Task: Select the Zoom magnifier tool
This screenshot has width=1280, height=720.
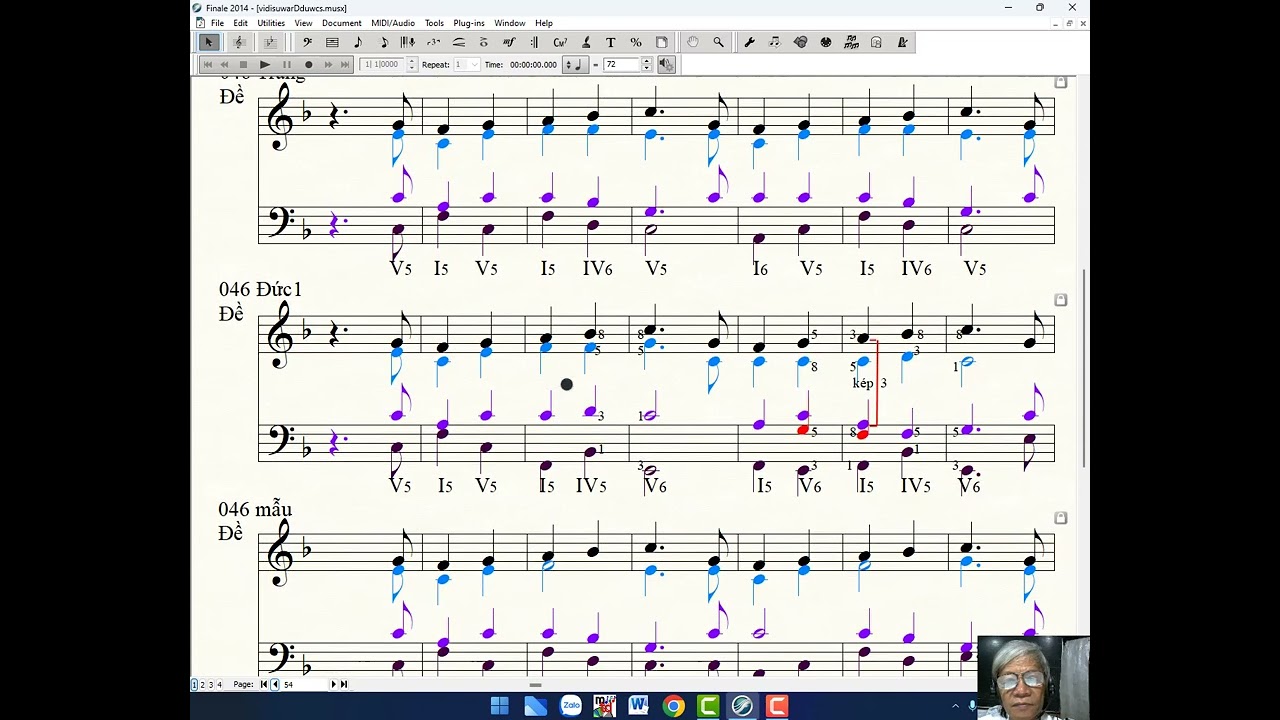Action: point(718,42)
